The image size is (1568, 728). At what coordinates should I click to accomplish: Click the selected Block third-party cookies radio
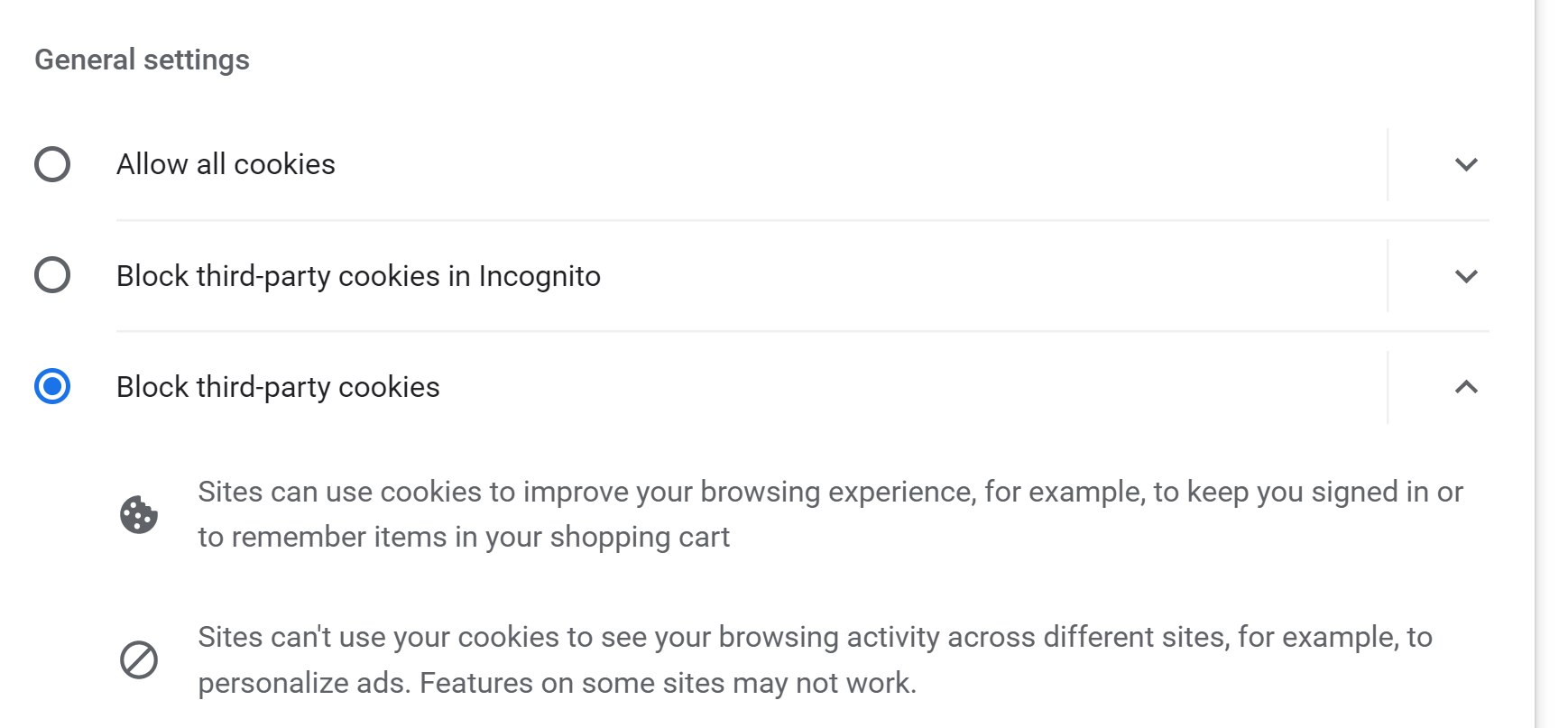coord(52,386)
